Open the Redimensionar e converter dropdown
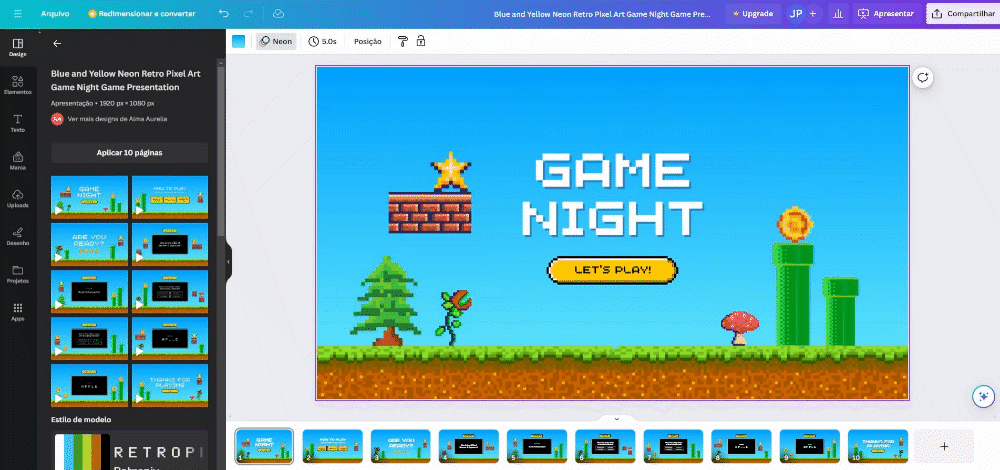 (141, 14)
